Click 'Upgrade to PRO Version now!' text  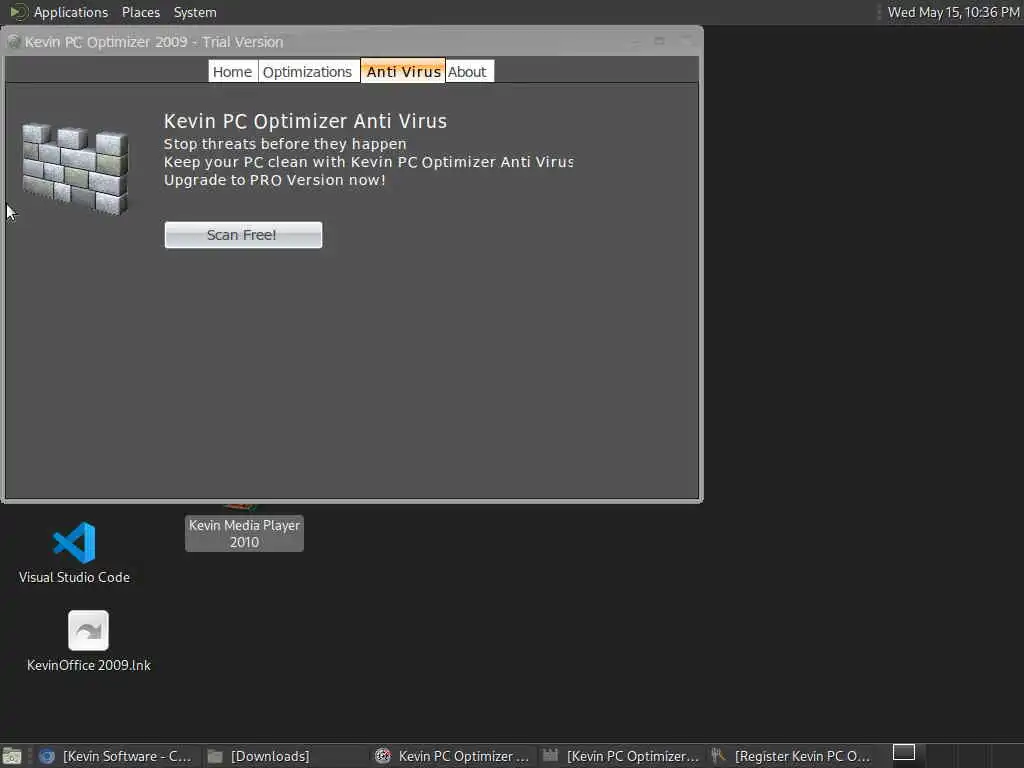274,180
